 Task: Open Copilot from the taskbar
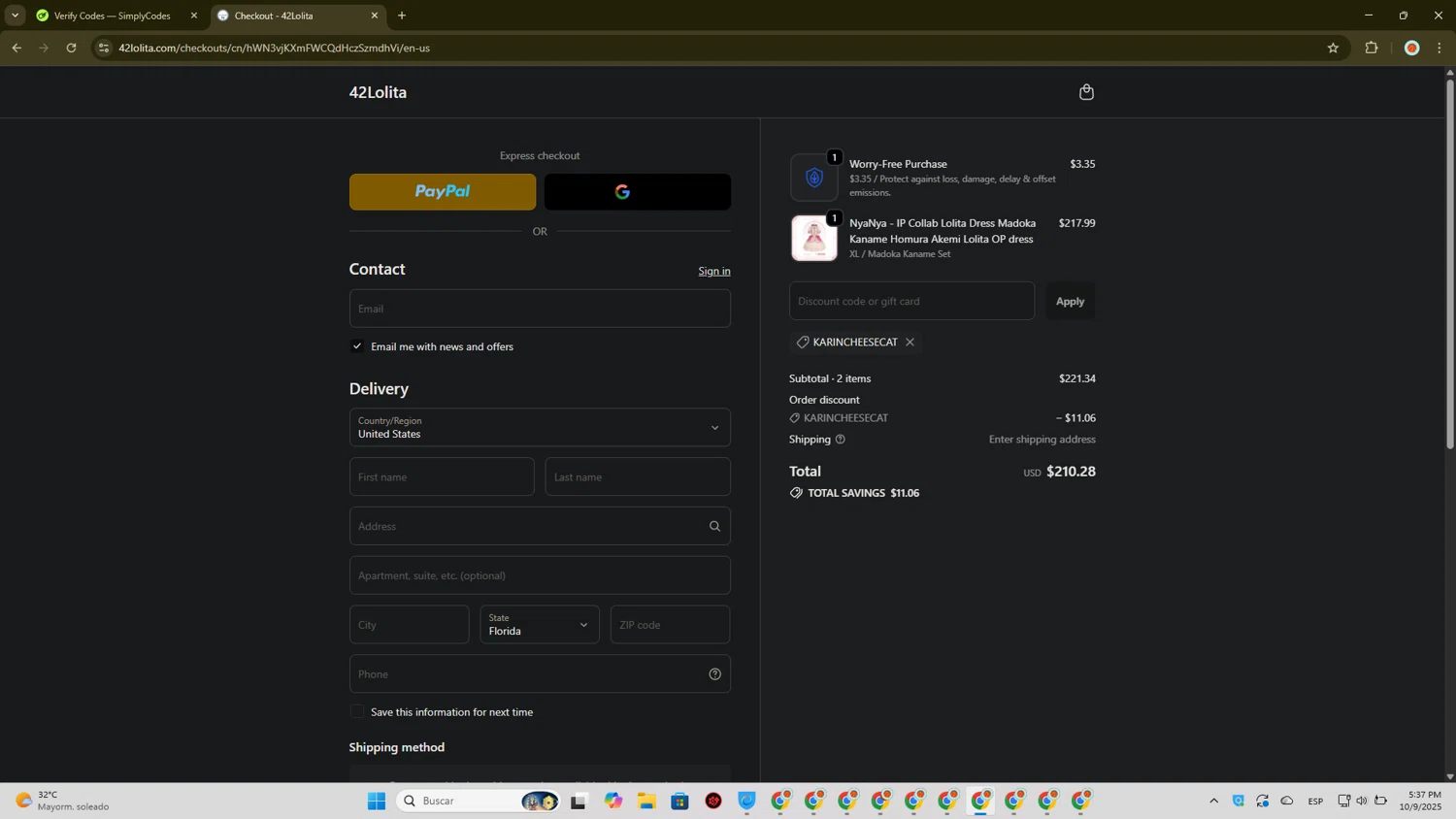tap(613, 801)
